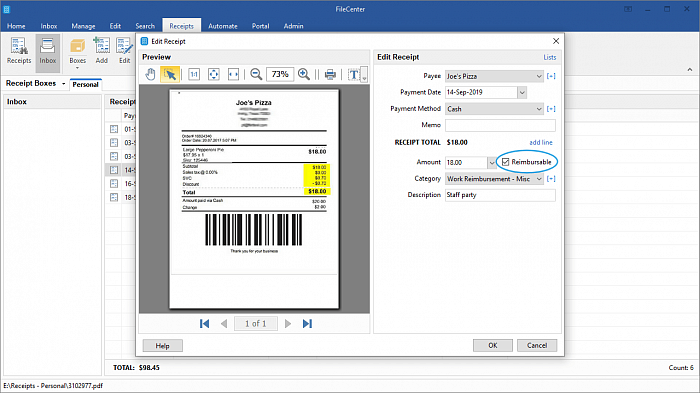Screen dimensions: 700x393
Task: Zoom in the receipt preview
Action: 304,74
